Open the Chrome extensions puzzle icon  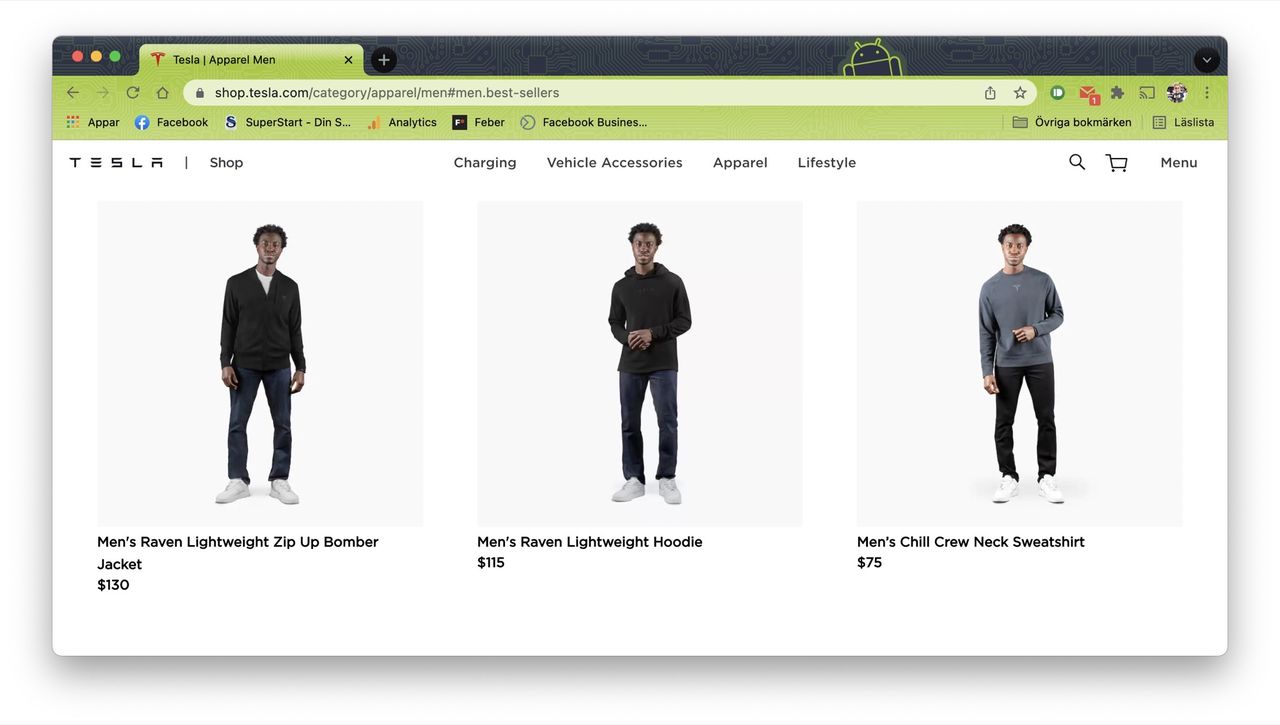[1117, 93]
